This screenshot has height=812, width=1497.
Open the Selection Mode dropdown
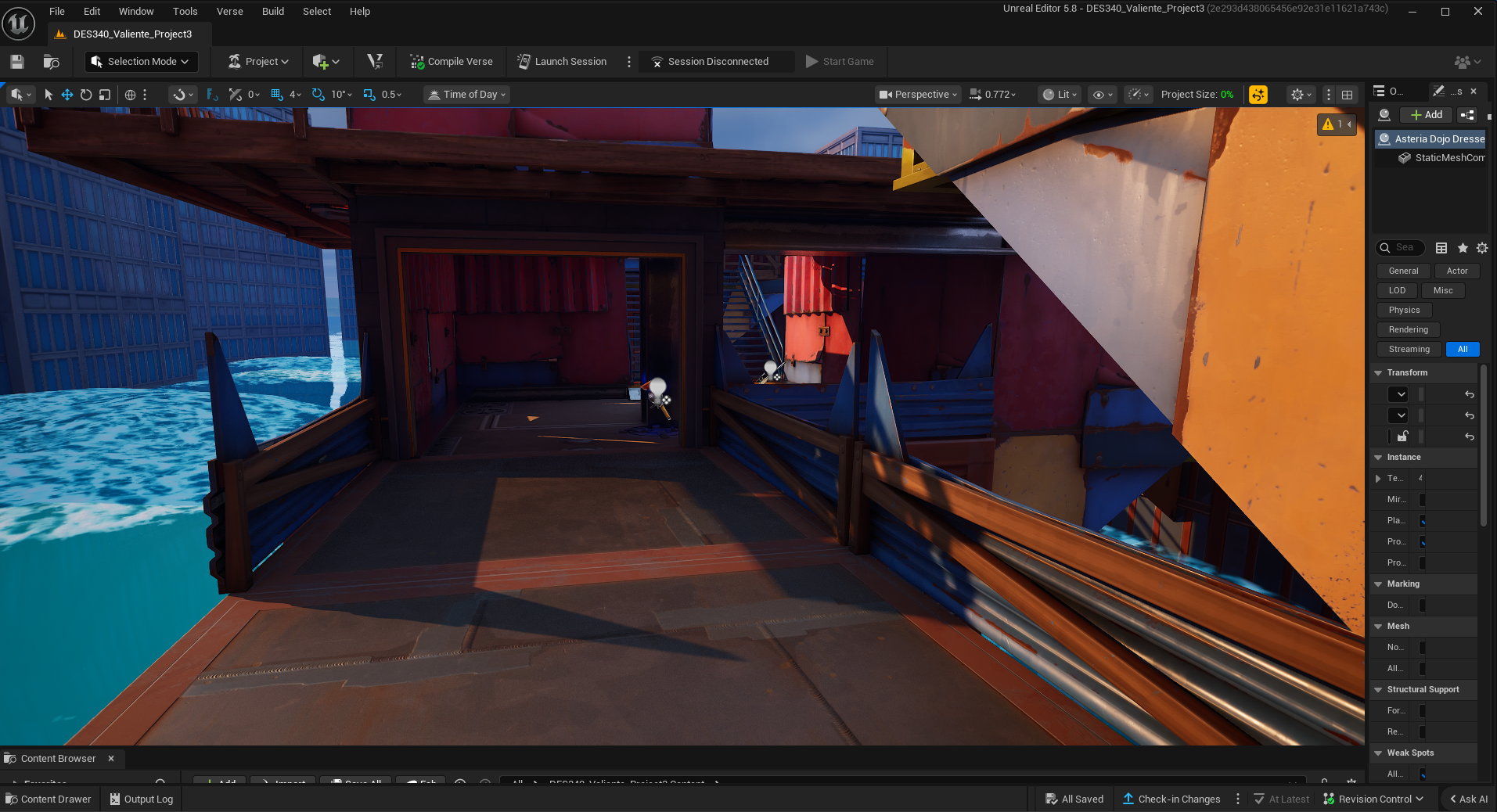point(140,62)
